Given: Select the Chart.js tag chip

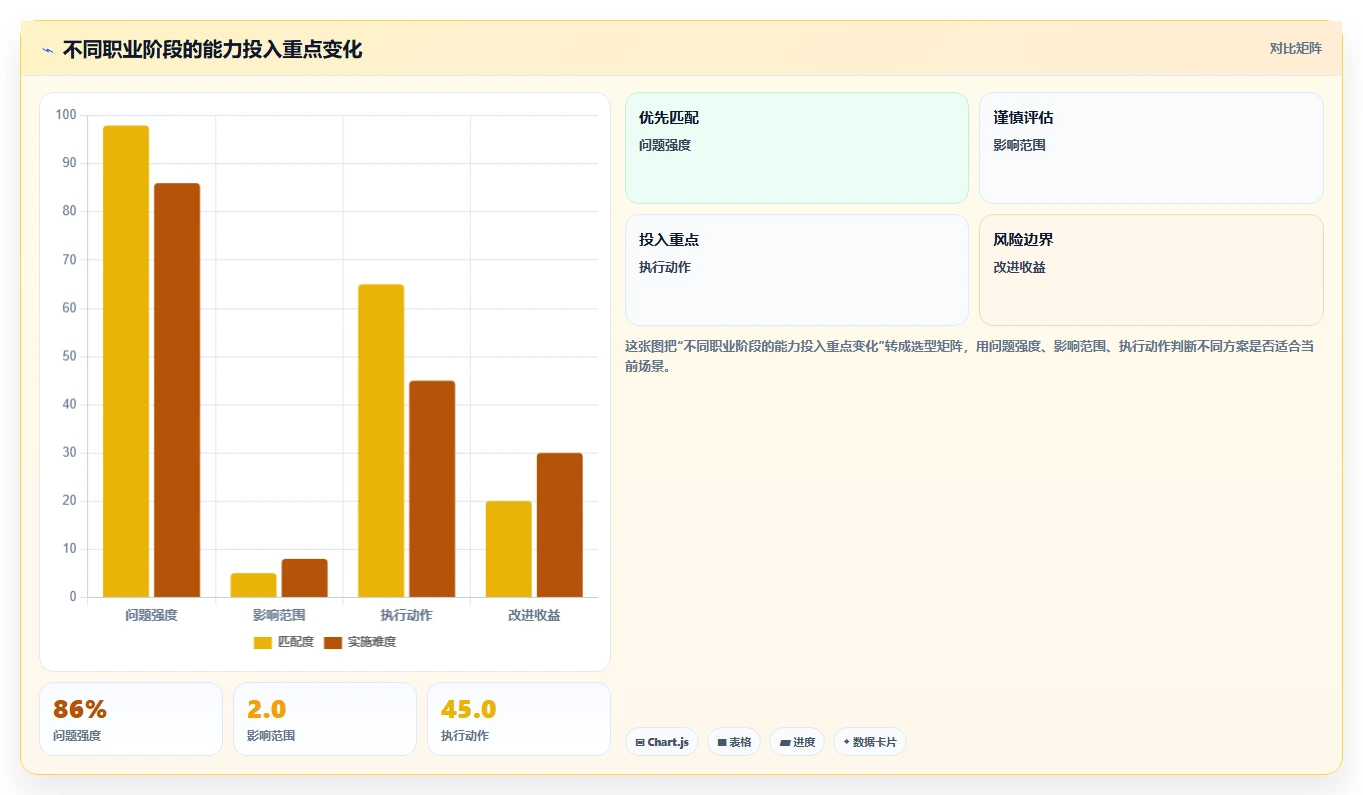Looking at the screenshot, I should (x=662, y=742).
